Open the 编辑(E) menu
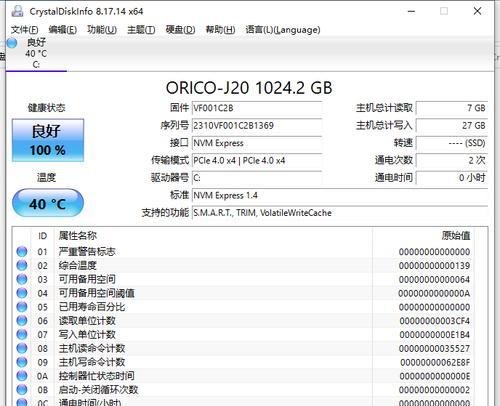 coord(63,30)
